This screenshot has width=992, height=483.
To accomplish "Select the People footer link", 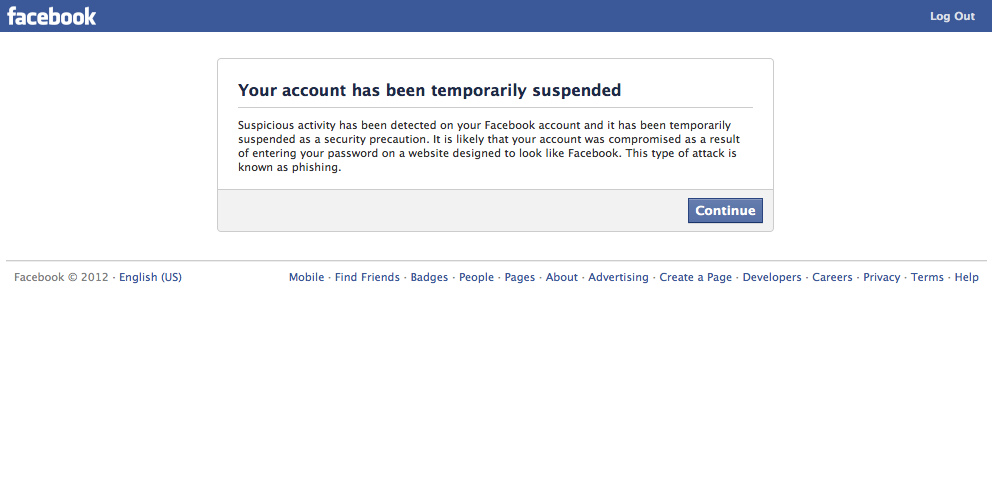I will click(x=476, y=278).
